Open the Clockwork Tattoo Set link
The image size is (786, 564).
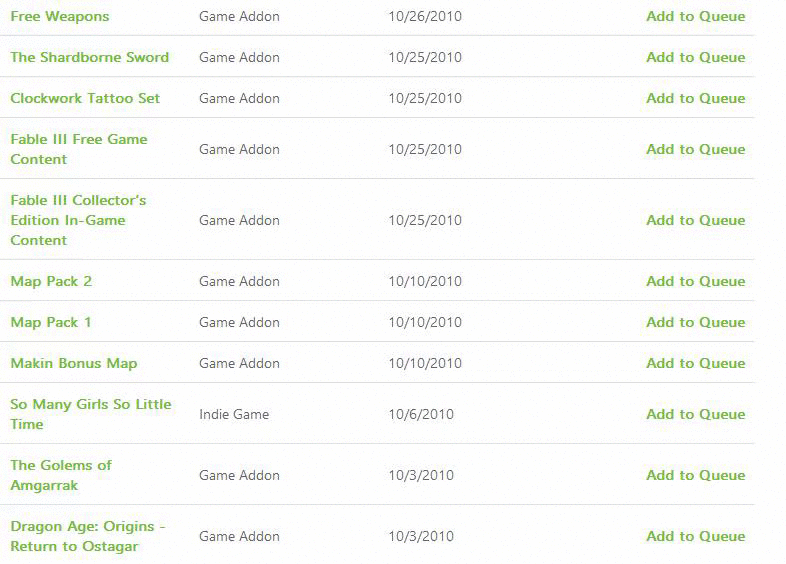coord(85,98)
